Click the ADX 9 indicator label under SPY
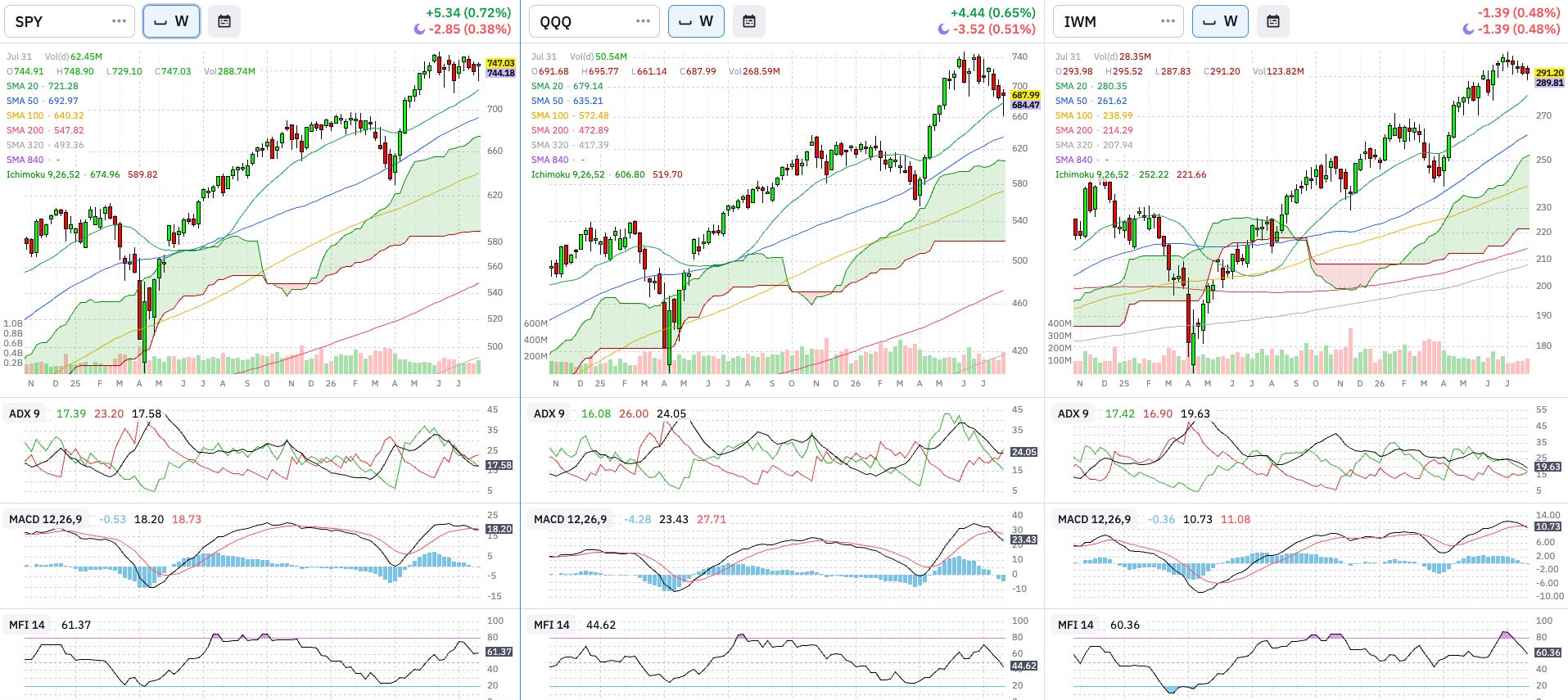1568x700 pixels. click(x=25, y=413)
